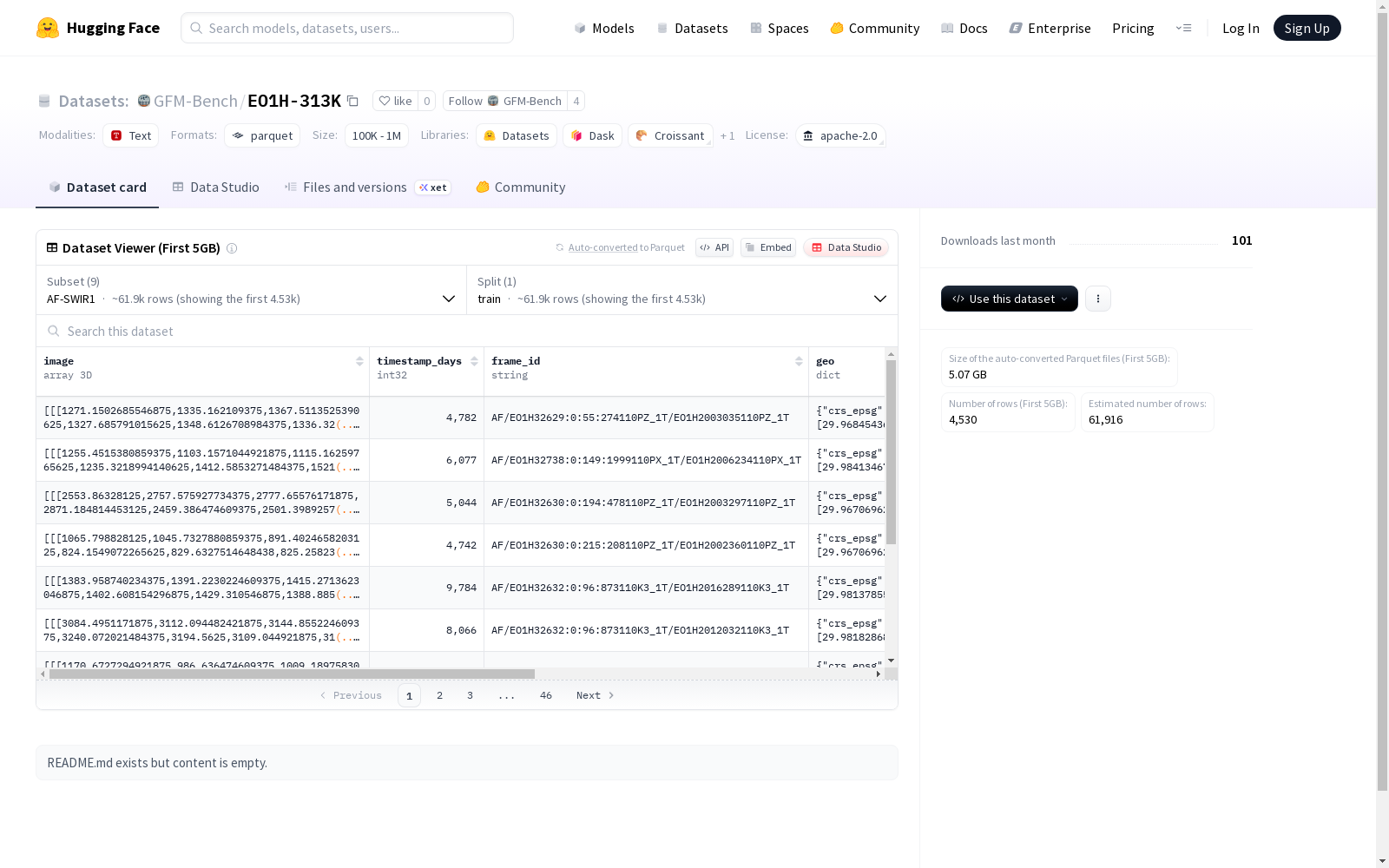
Task: Sort the image column with its sort icon
Action: (x=359, y=361)
